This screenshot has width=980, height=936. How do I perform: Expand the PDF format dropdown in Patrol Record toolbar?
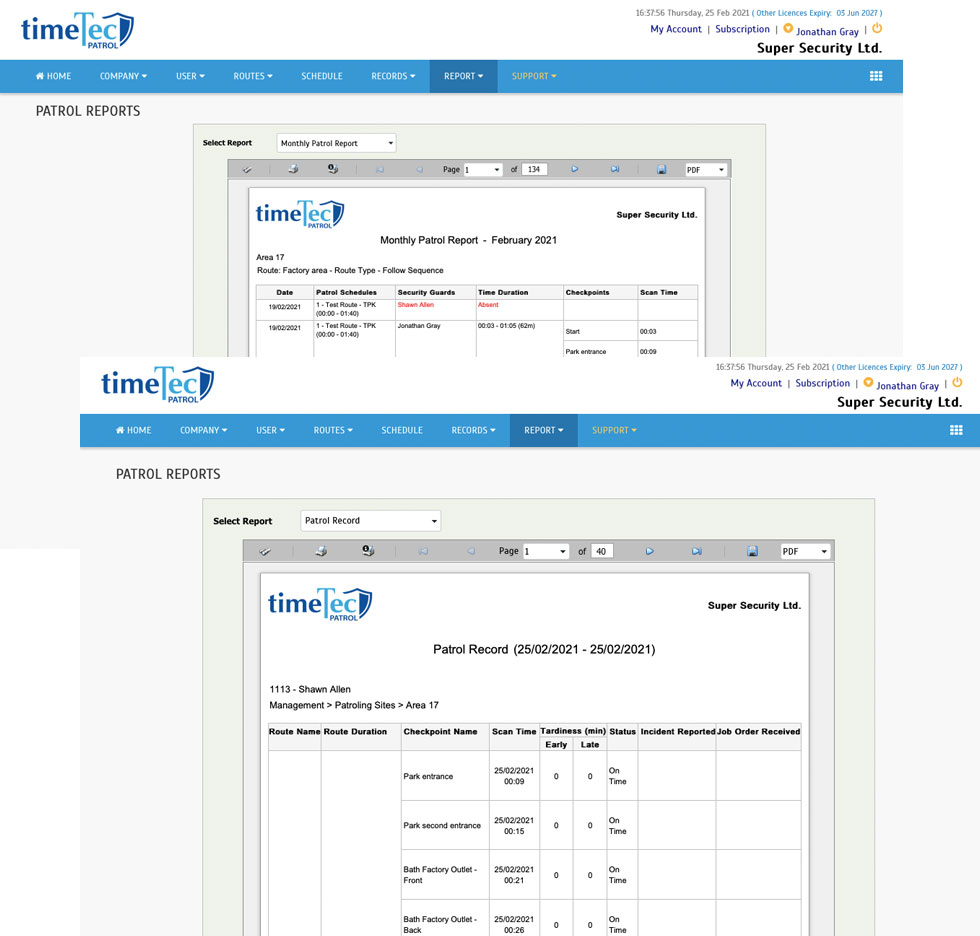pyautogui.click(x=805, y=551)
